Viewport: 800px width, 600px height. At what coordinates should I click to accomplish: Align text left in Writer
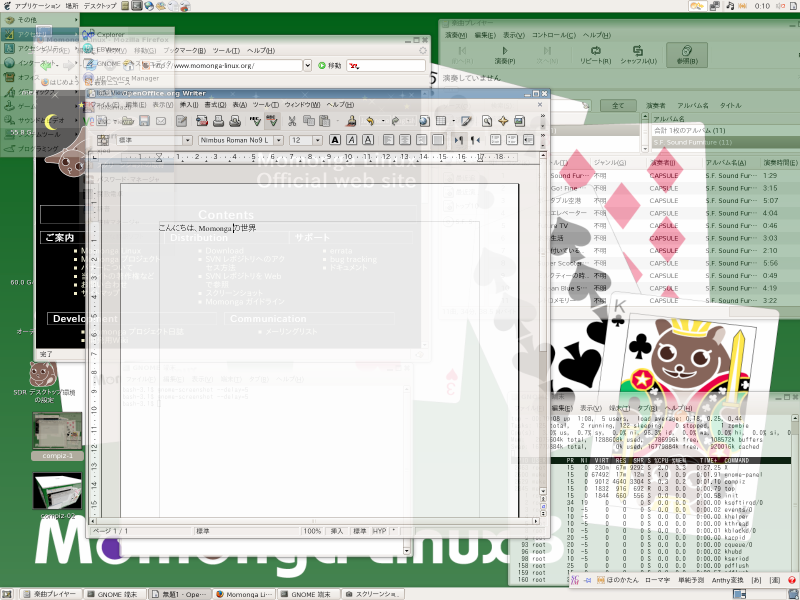(388, 140)
